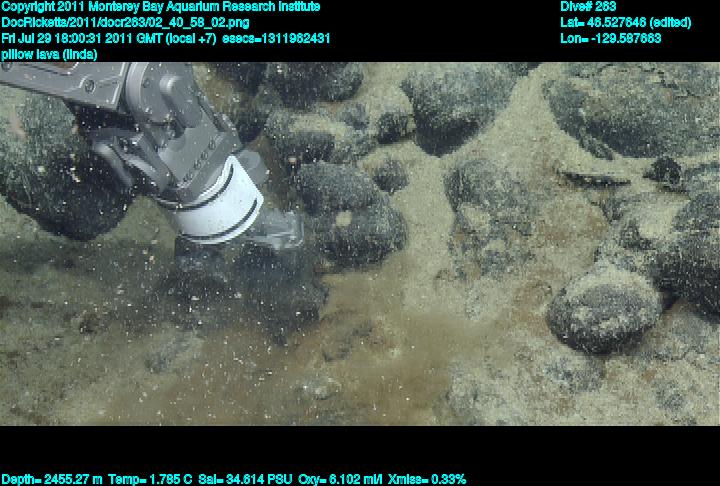720x486 pixels.
Task: Click the Depth= 2455.27 m reading
Action: tap(47, 479)
